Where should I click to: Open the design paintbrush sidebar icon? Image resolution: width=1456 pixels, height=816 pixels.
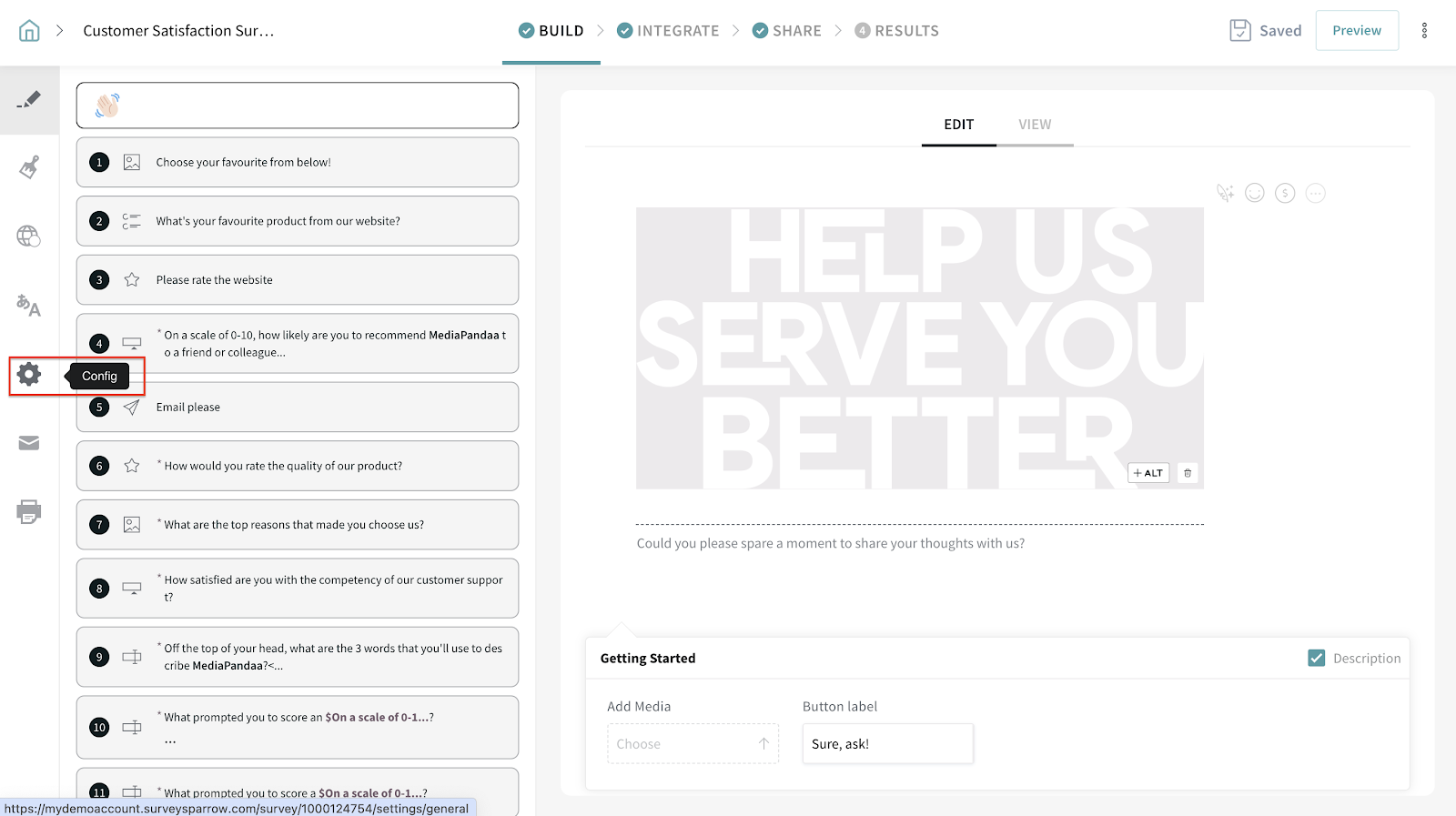29,167
